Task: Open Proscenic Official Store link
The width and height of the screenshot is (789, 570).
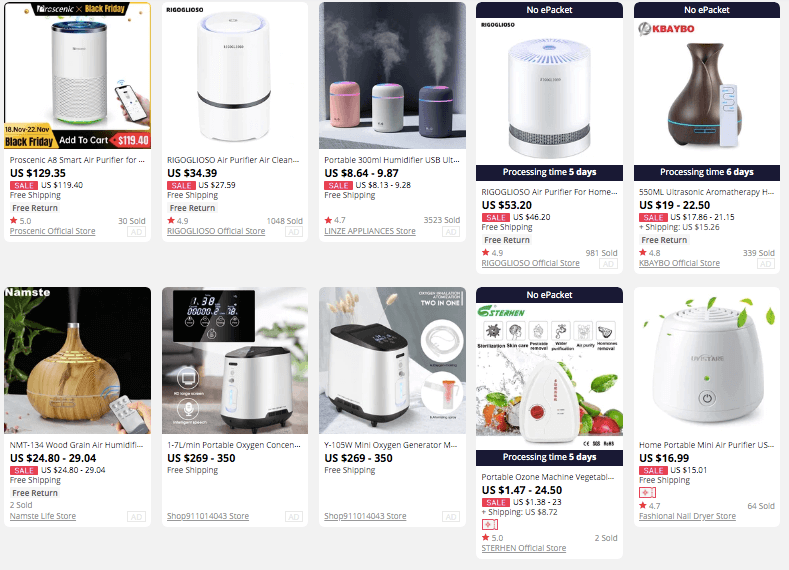Action: tap(52, 231)
